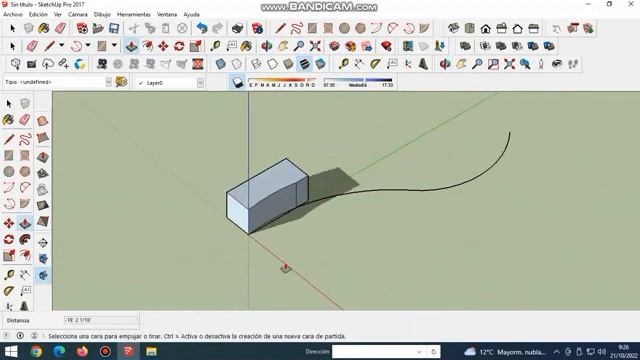640x360 pixels.
Task: Open Trimble Connect icon
Action: coord(80,64)
